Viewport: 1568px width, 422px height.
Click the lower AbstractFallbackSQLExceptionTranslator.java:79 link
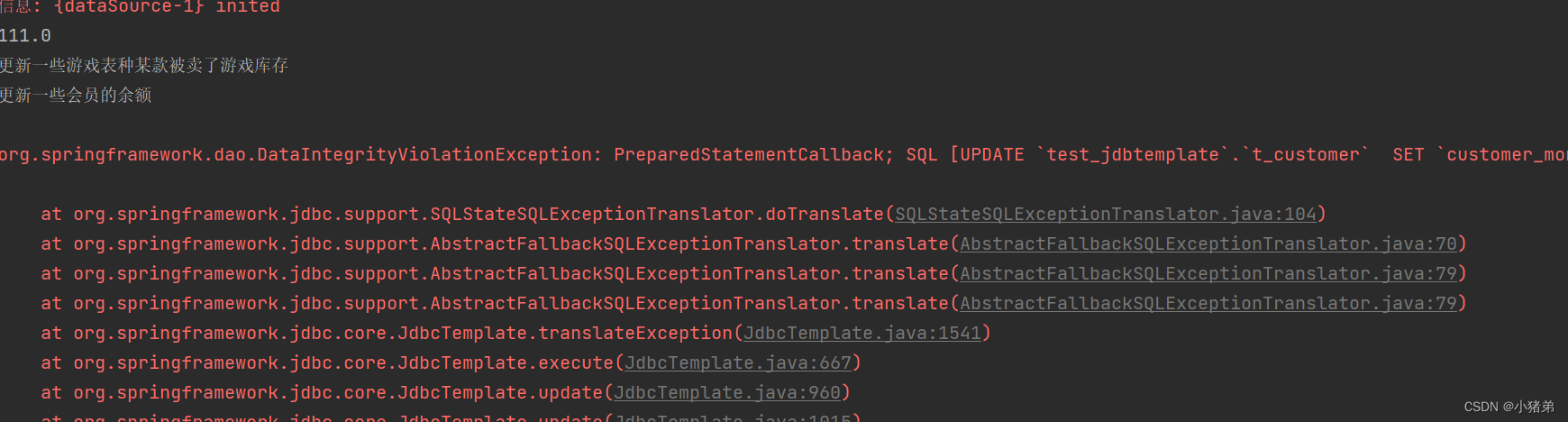[1208, 304]
